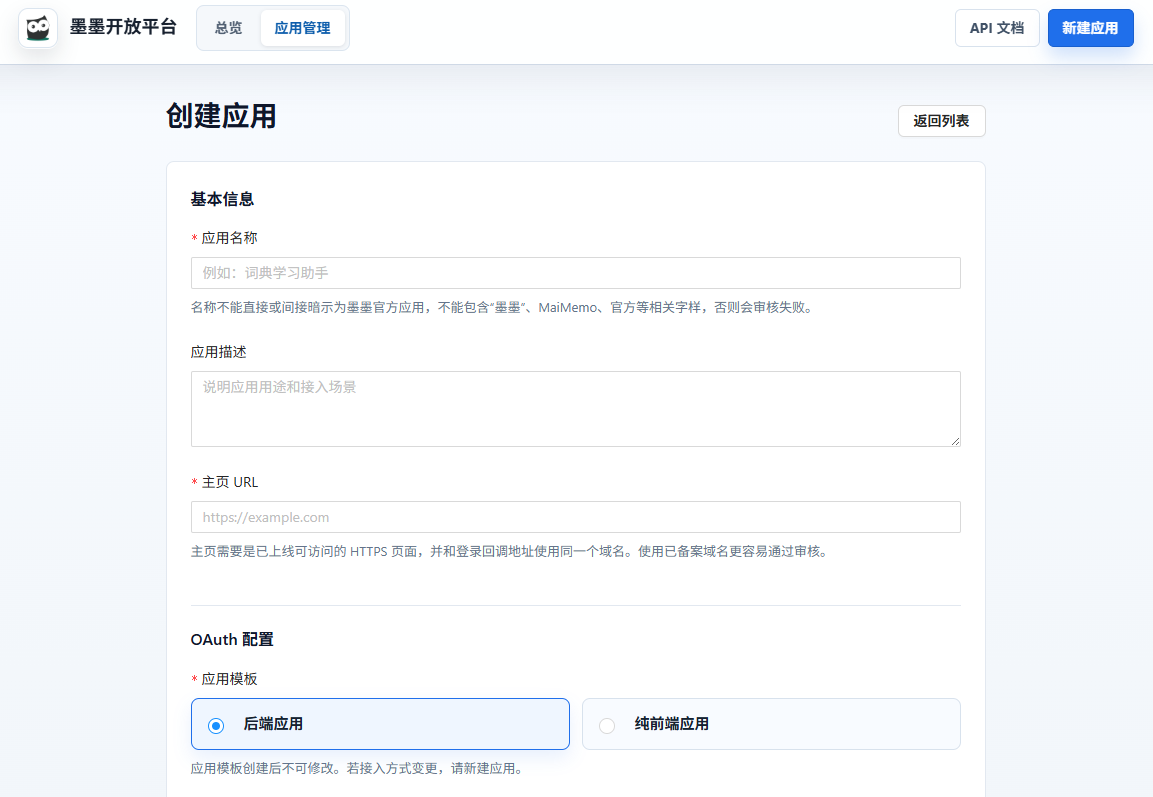Go back via 返回列表 button
Viewport: 1153px width, 797px height.
click(941, 121)
